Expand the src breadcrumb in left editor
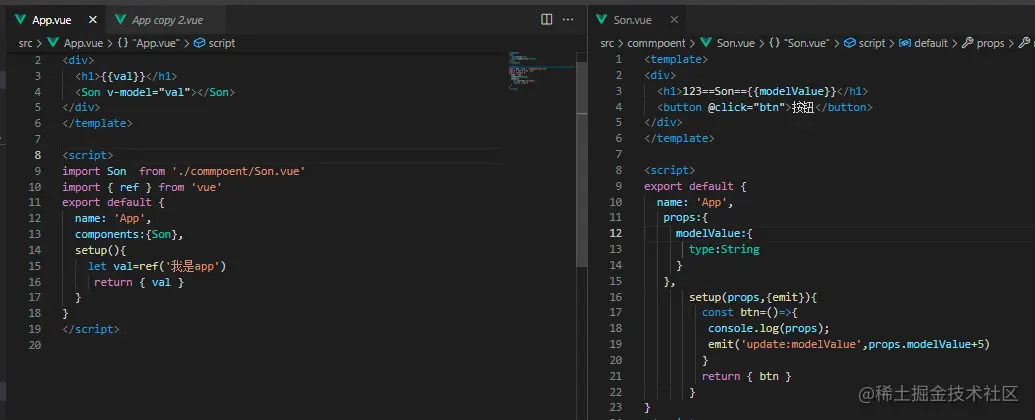 25,43
